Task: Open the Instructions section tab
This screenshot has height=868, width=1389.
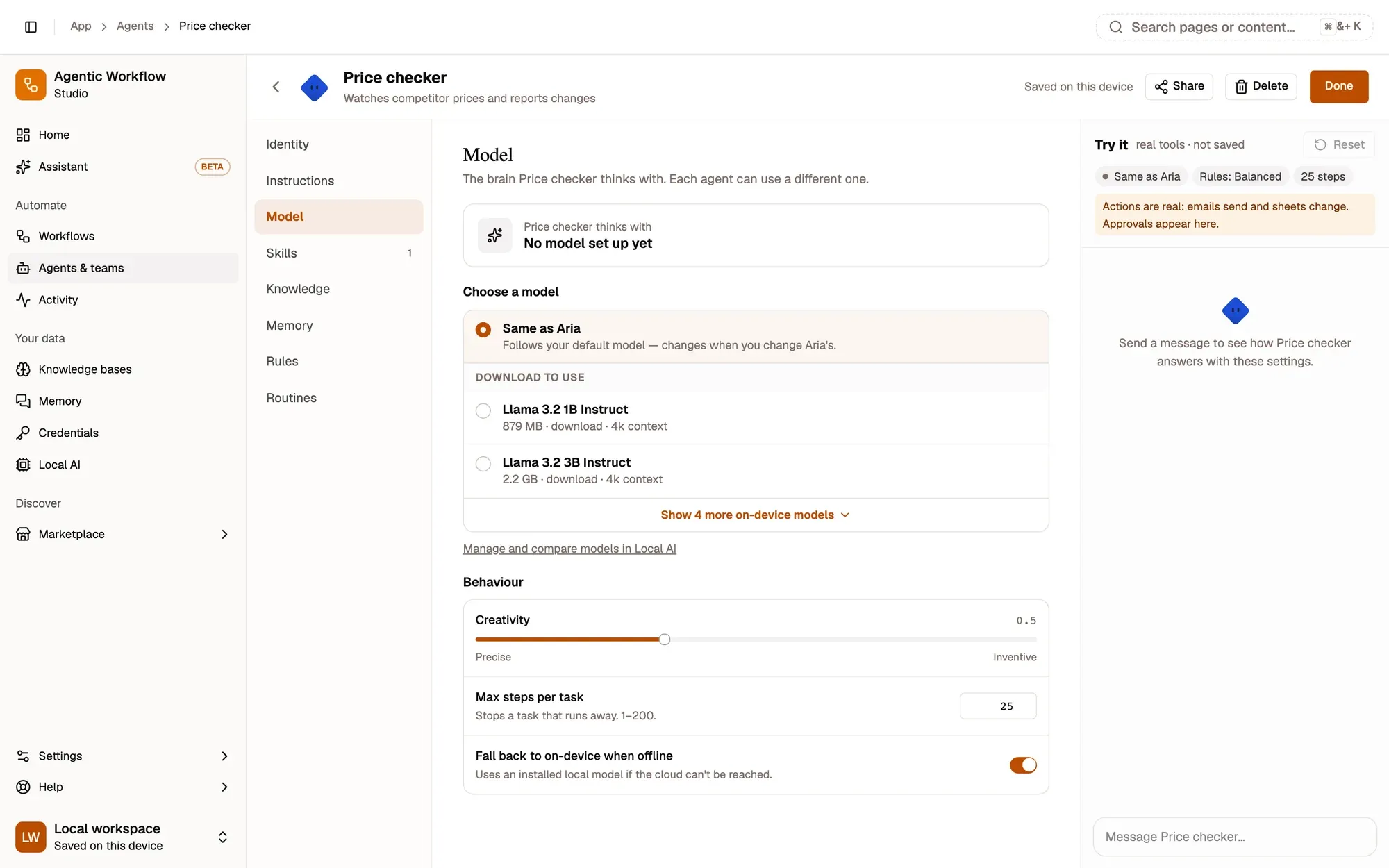Action: click(339, 181)
